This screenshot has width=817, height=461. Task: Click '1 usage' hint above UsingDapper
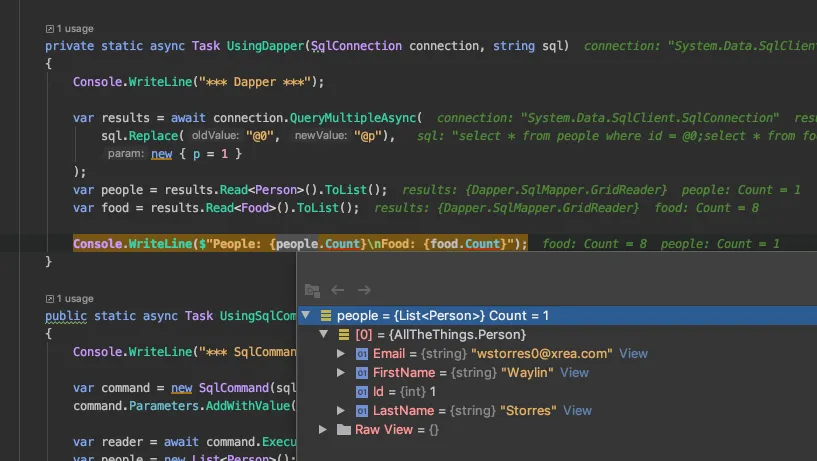click(75, 29)
